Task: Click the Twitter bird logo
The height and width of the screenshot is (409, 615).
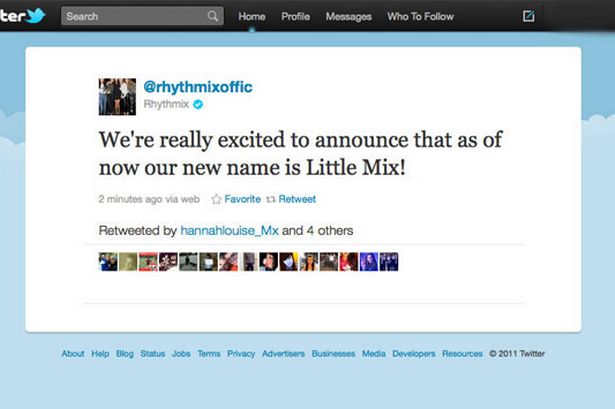Action: click(36, 16)
